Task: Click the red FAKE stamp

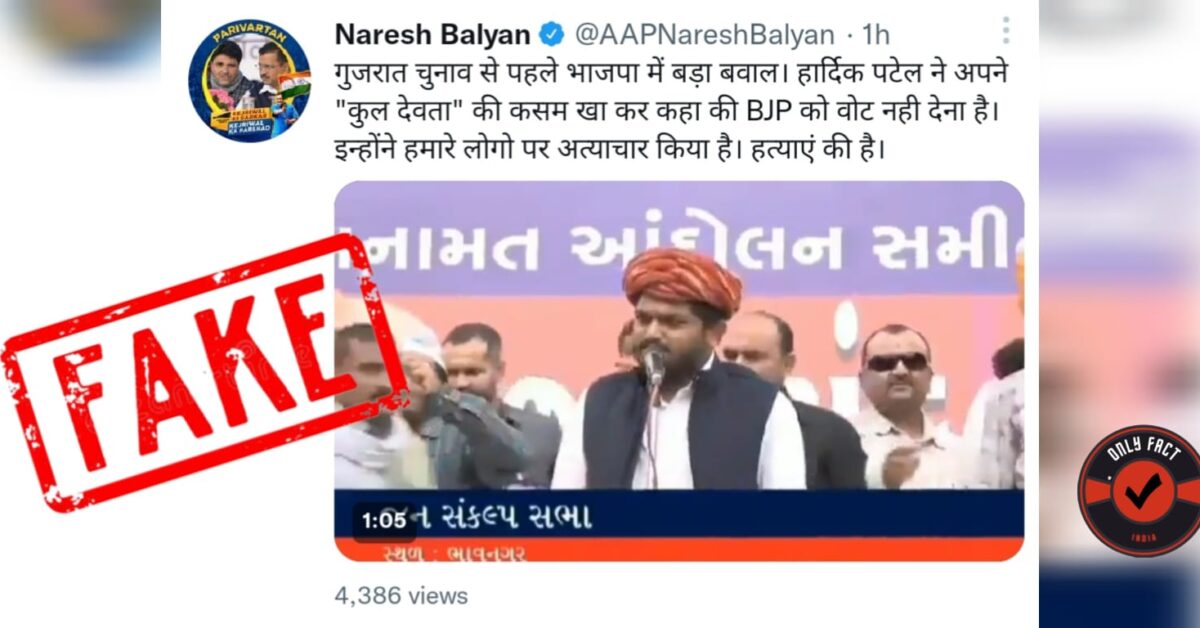Action: coord(204,373)
